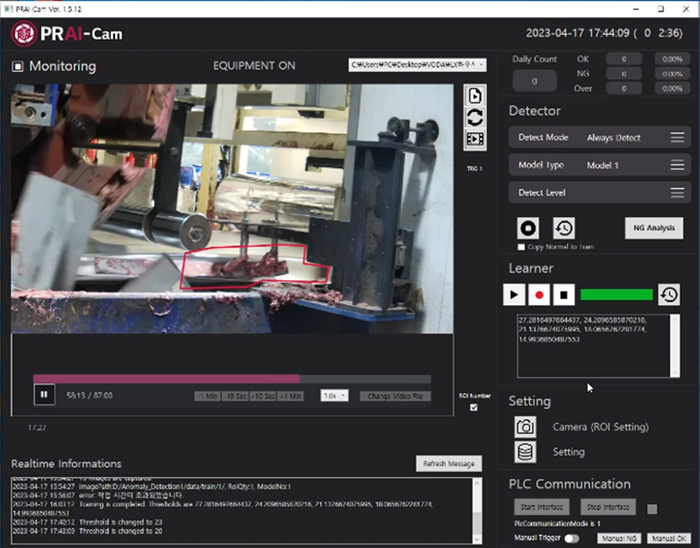Click the Realtime Informations log scrollbar
Image resolution: width=700 pixels, height=548 pixels.
click(x=477, y=511)
